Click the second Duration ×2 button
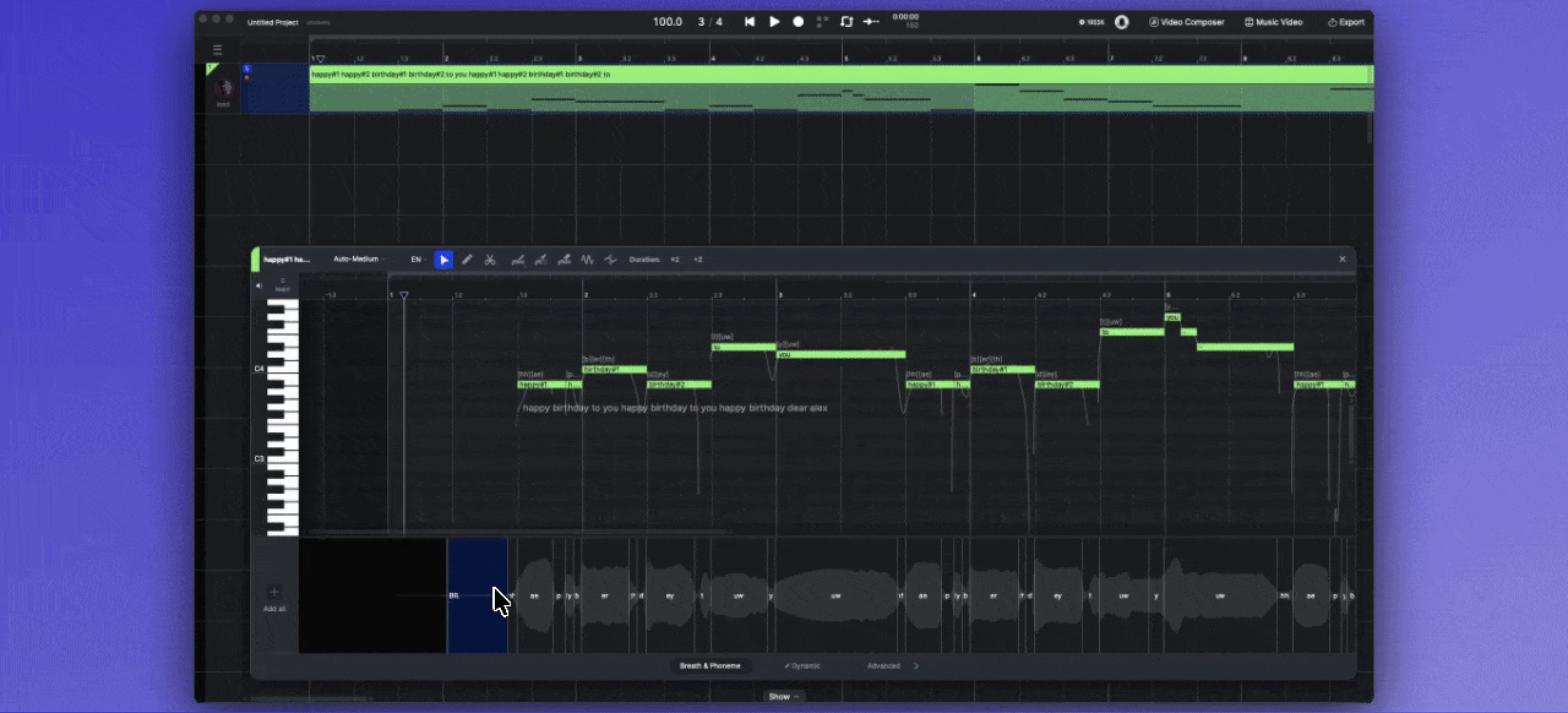Image resolution: width=1568 pixels, height=713 pixels. click(x=698, y=260)
